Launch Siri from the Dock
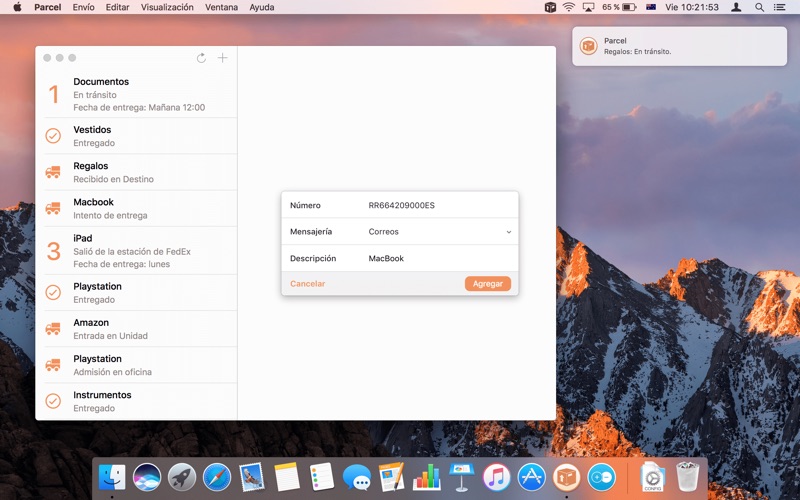800x500 pixels. tap(147, 478)
